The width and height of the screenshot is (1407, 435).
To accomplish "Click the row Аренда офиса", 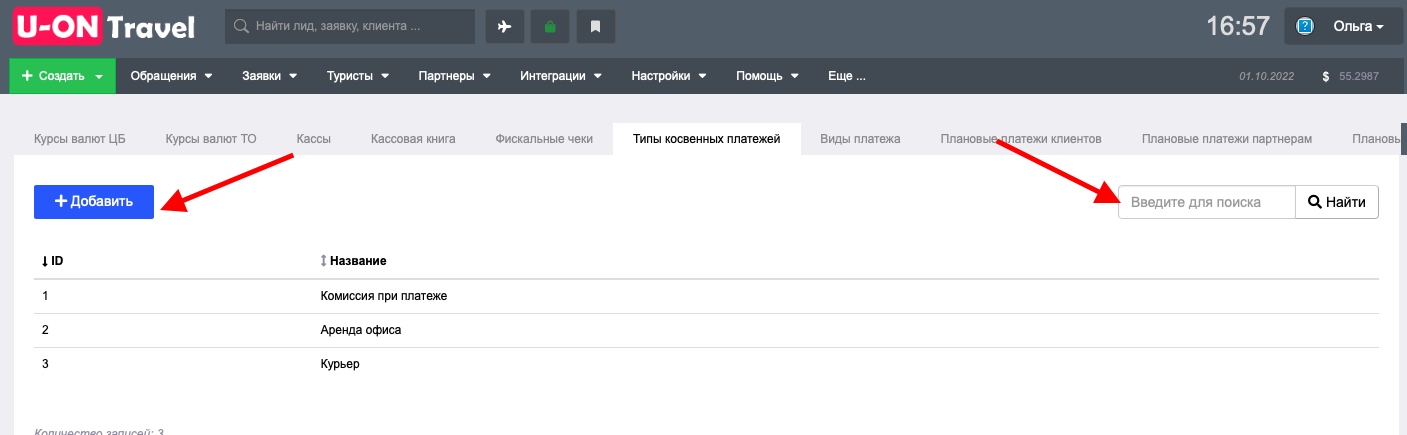I will [x=706, y=330].
